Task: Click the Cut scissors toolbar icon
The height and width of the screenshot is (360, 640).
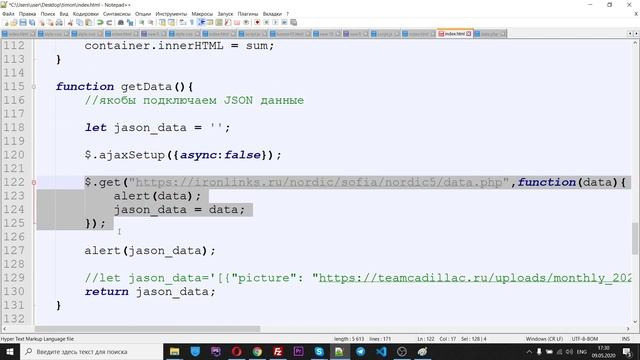Action: (x=70, y=22)
